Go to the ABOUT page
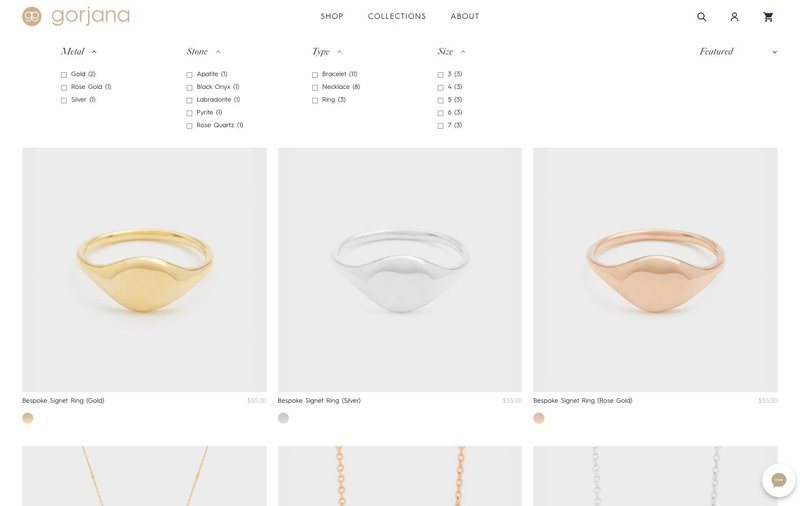The width and height of the screenshot is (800, 506). [465, 16]
